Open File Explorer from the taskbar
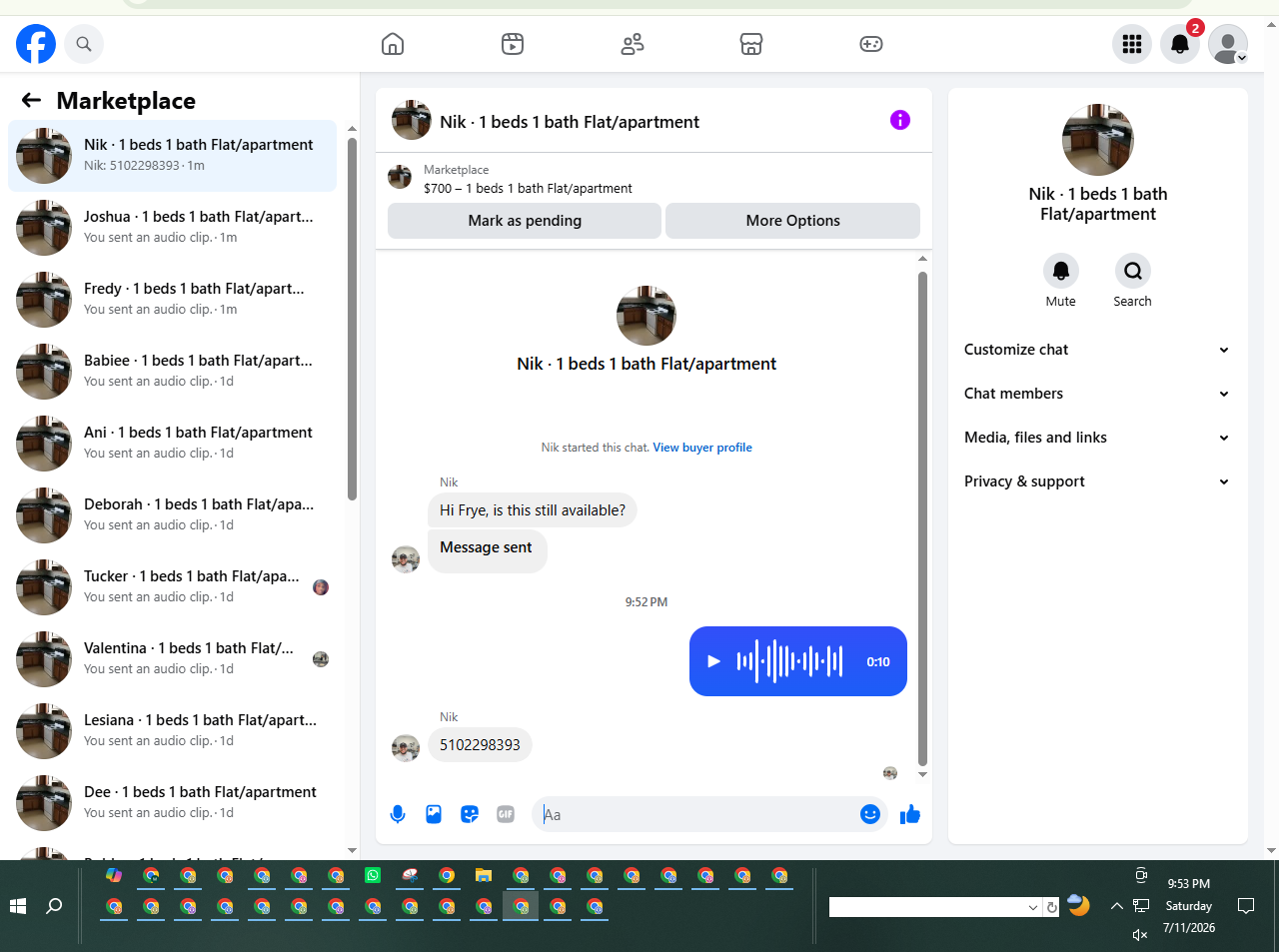 pos(484,875)
